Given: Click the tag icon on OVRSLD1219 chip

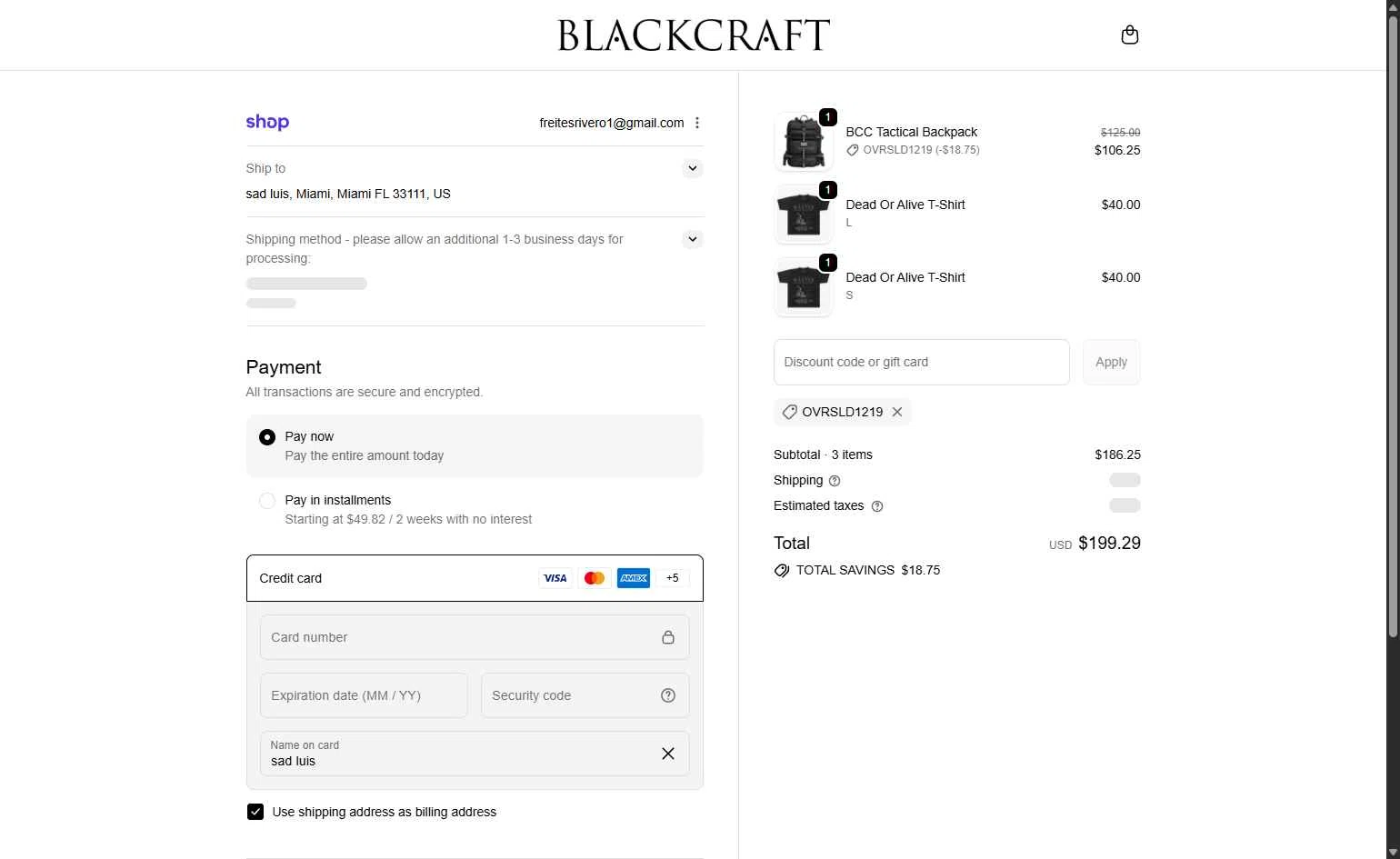Looking at the screenshot, I should click(790, 412).
